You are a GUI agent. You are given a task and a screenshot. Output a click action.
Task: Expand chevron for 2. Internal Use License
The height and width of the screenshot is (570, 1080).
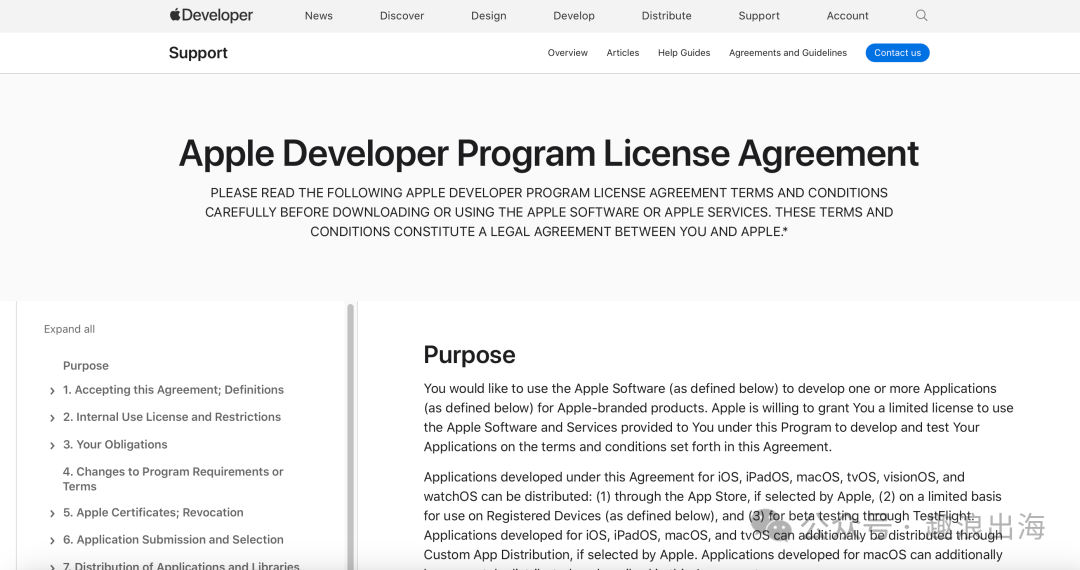52,418
